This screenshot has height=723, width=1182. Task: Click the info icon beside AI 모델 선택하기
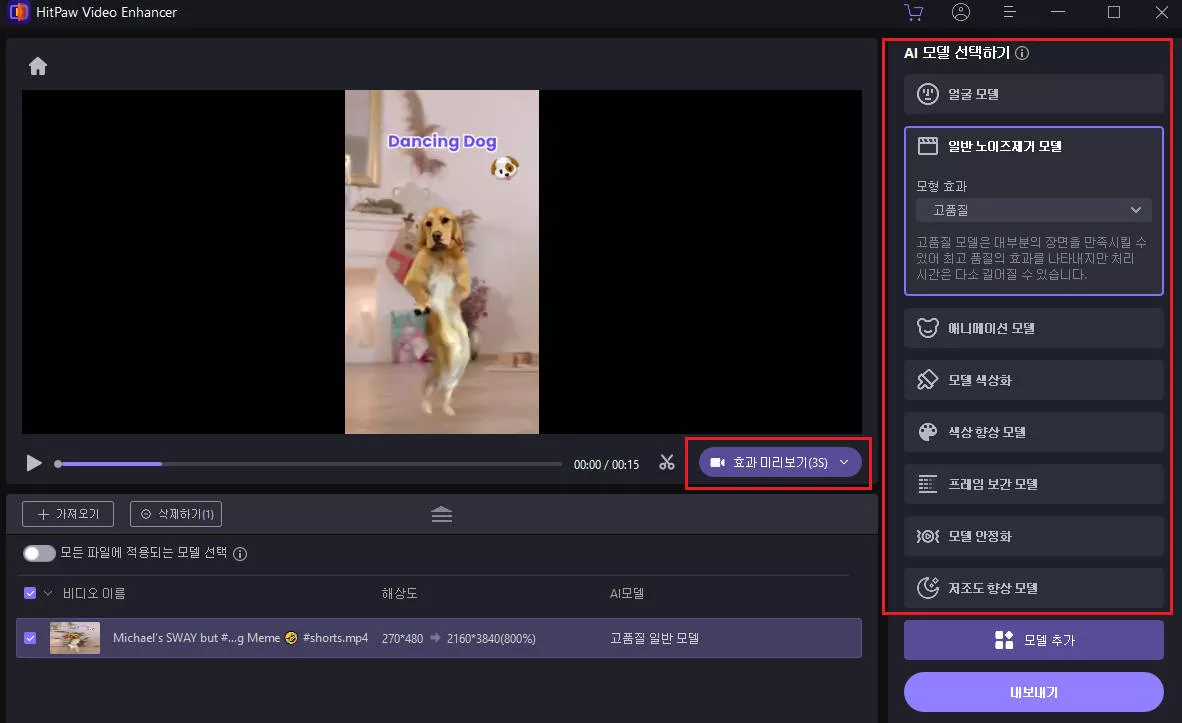click(x=1022, y=54)
